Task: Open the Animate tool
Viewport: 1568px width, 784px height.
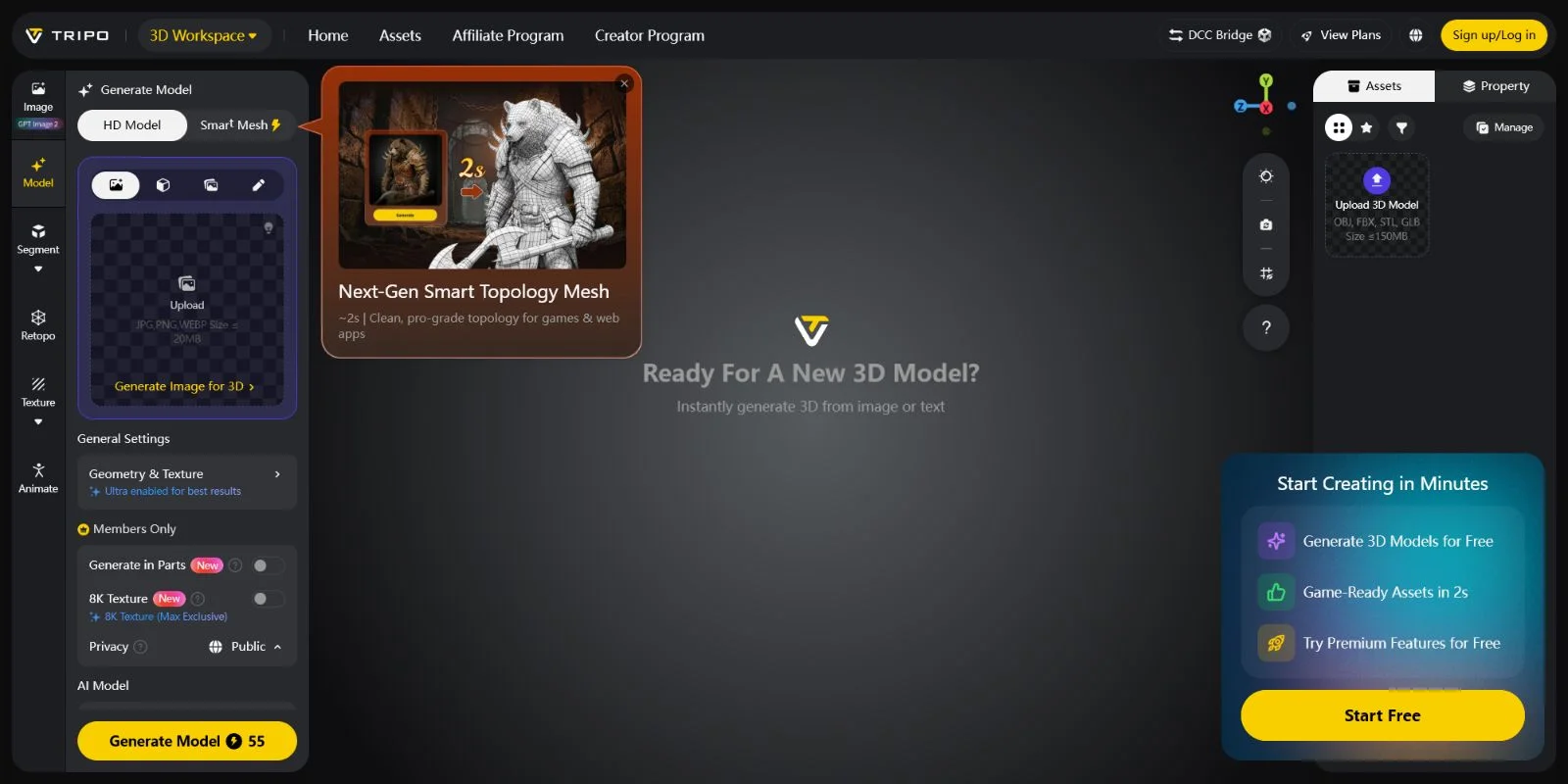Action: 38,478
